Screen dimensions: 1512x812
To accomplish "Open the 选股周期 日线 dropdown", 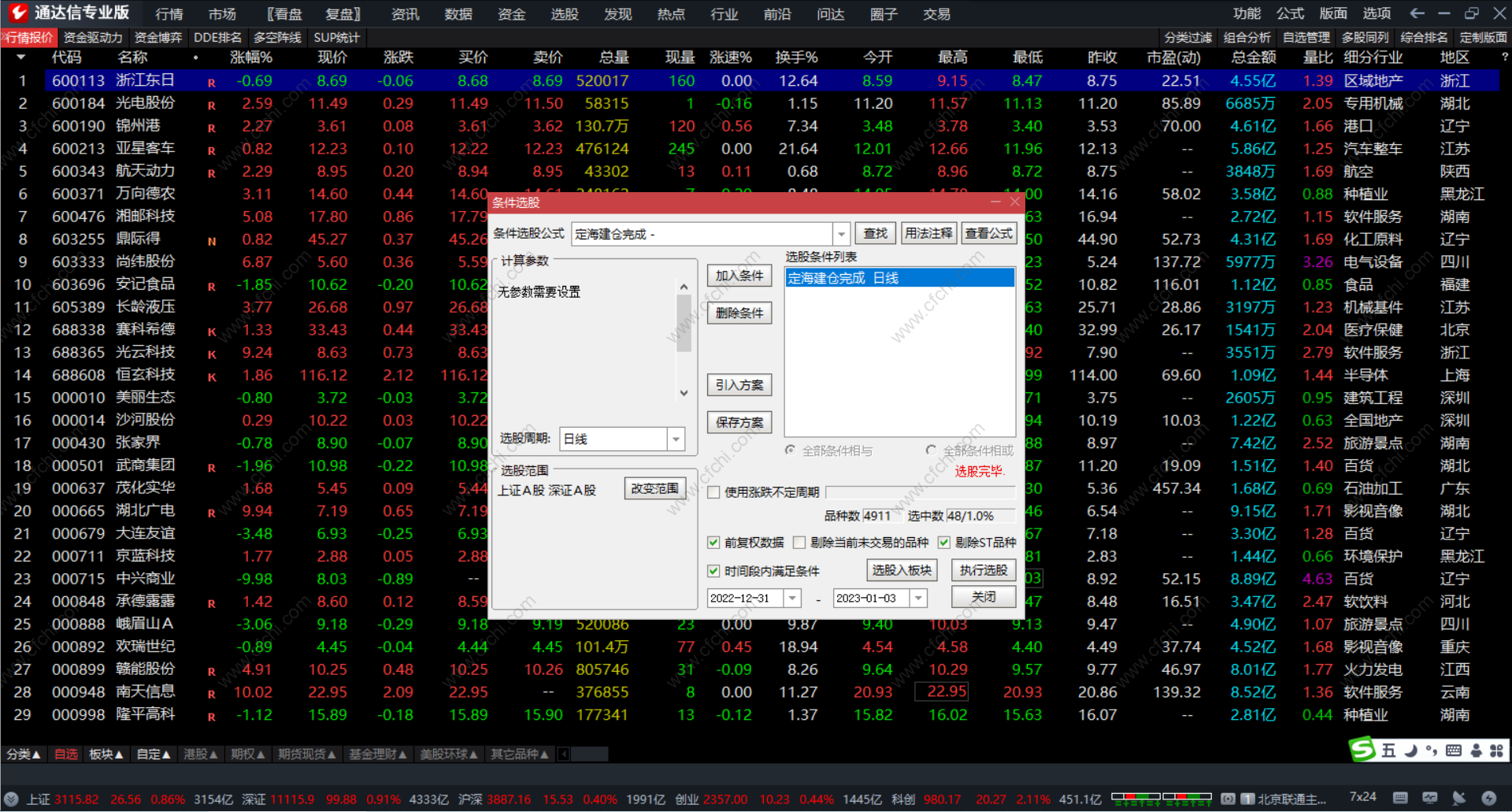I will tap(676, 439).
